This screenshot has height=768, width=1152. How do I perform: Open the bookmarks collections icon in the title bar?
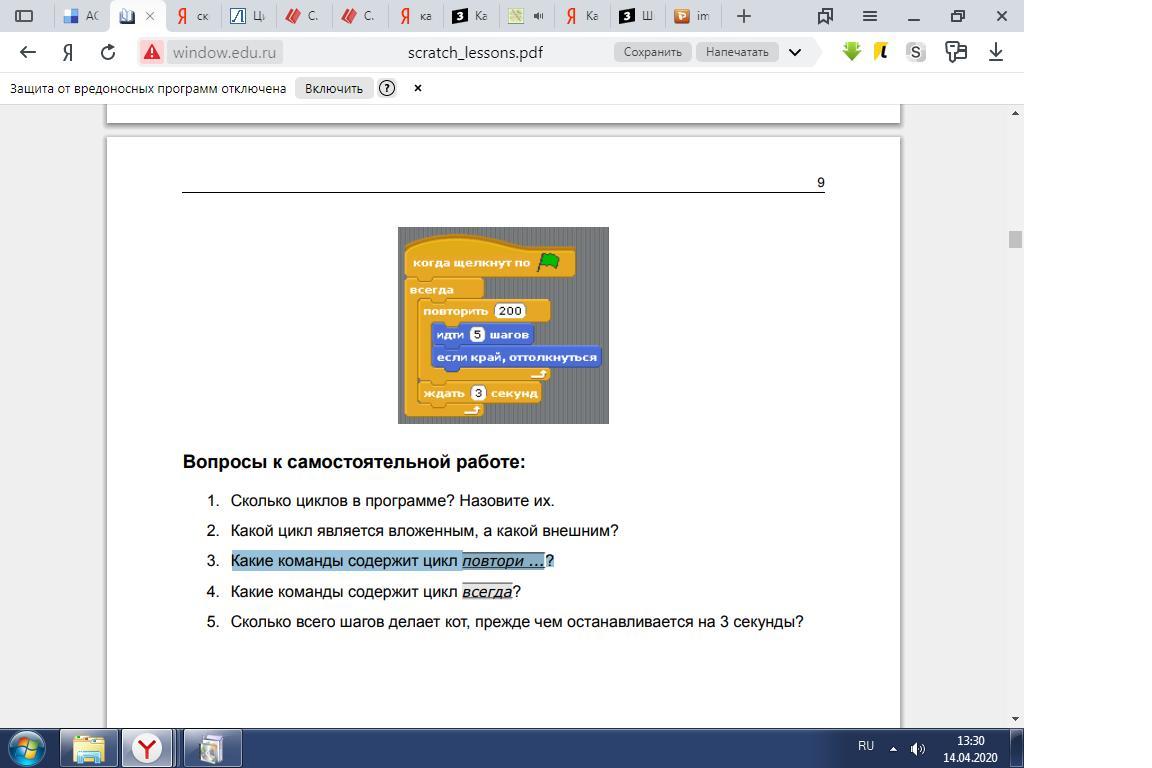[x=825, y=16]
